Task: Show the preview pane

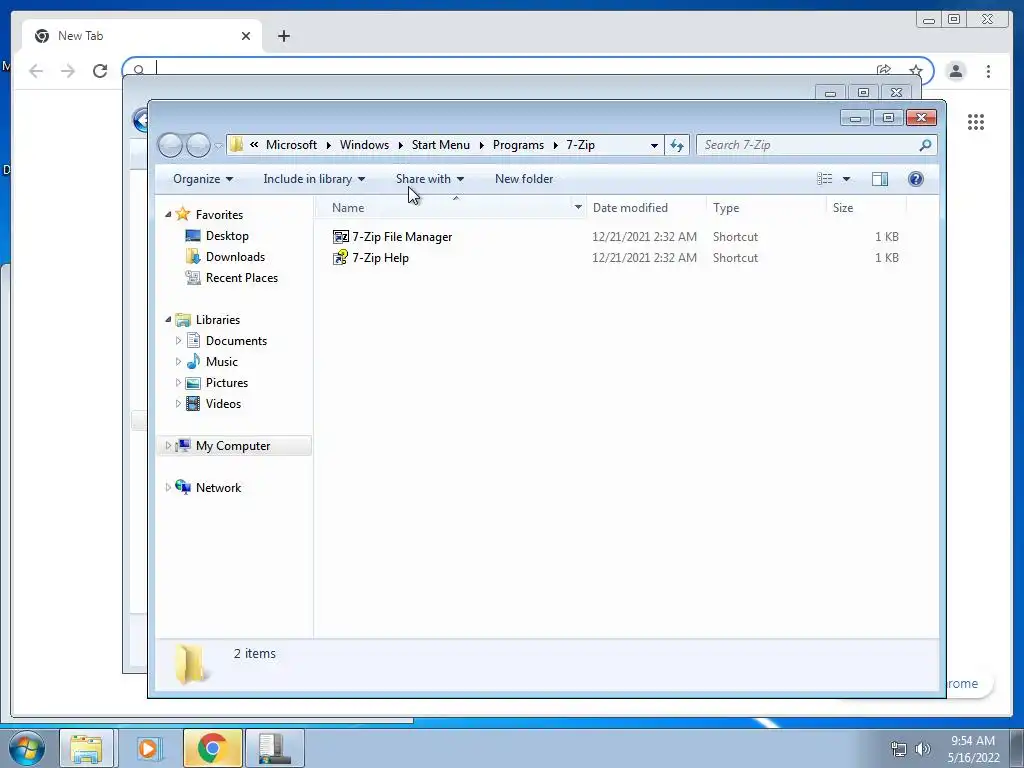Action: coord(880,179)
